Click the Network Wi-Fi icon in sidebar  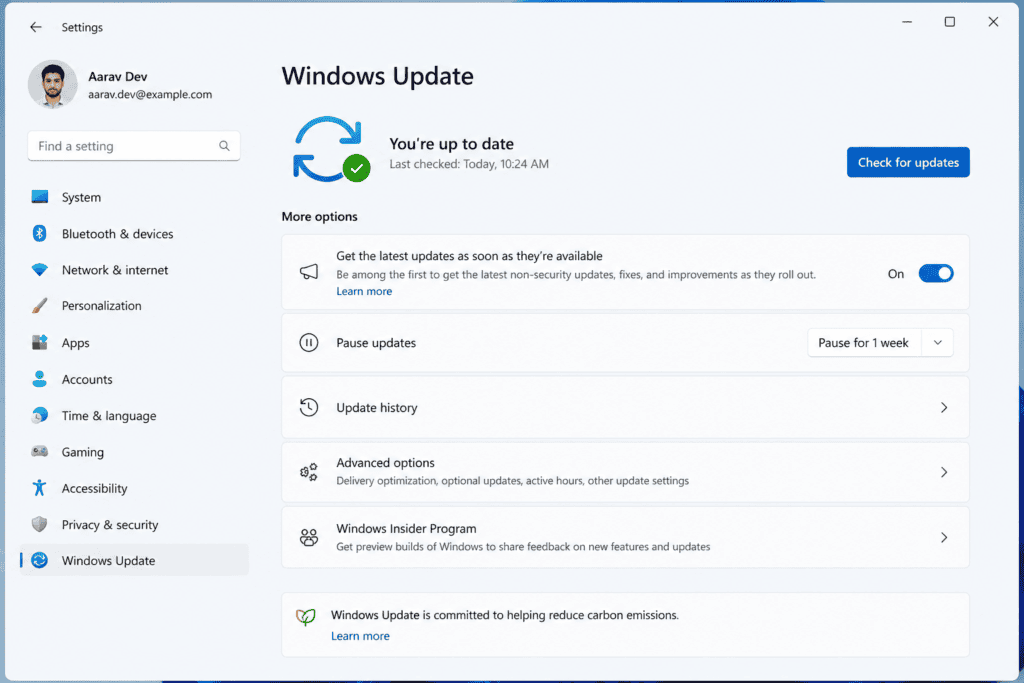coord(40,270)
